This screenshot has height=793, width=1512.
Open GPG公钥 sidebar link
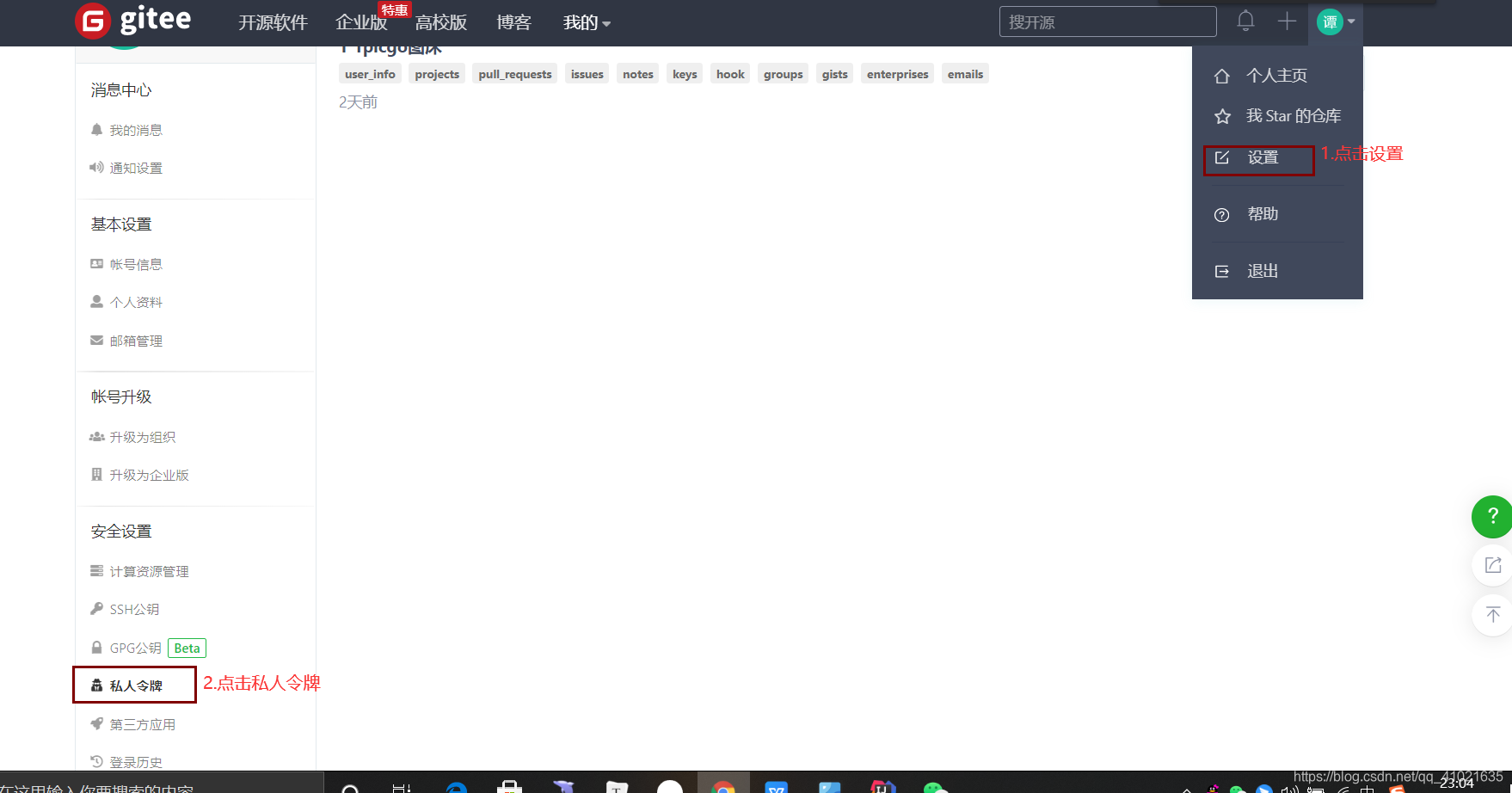coord(135,649)
